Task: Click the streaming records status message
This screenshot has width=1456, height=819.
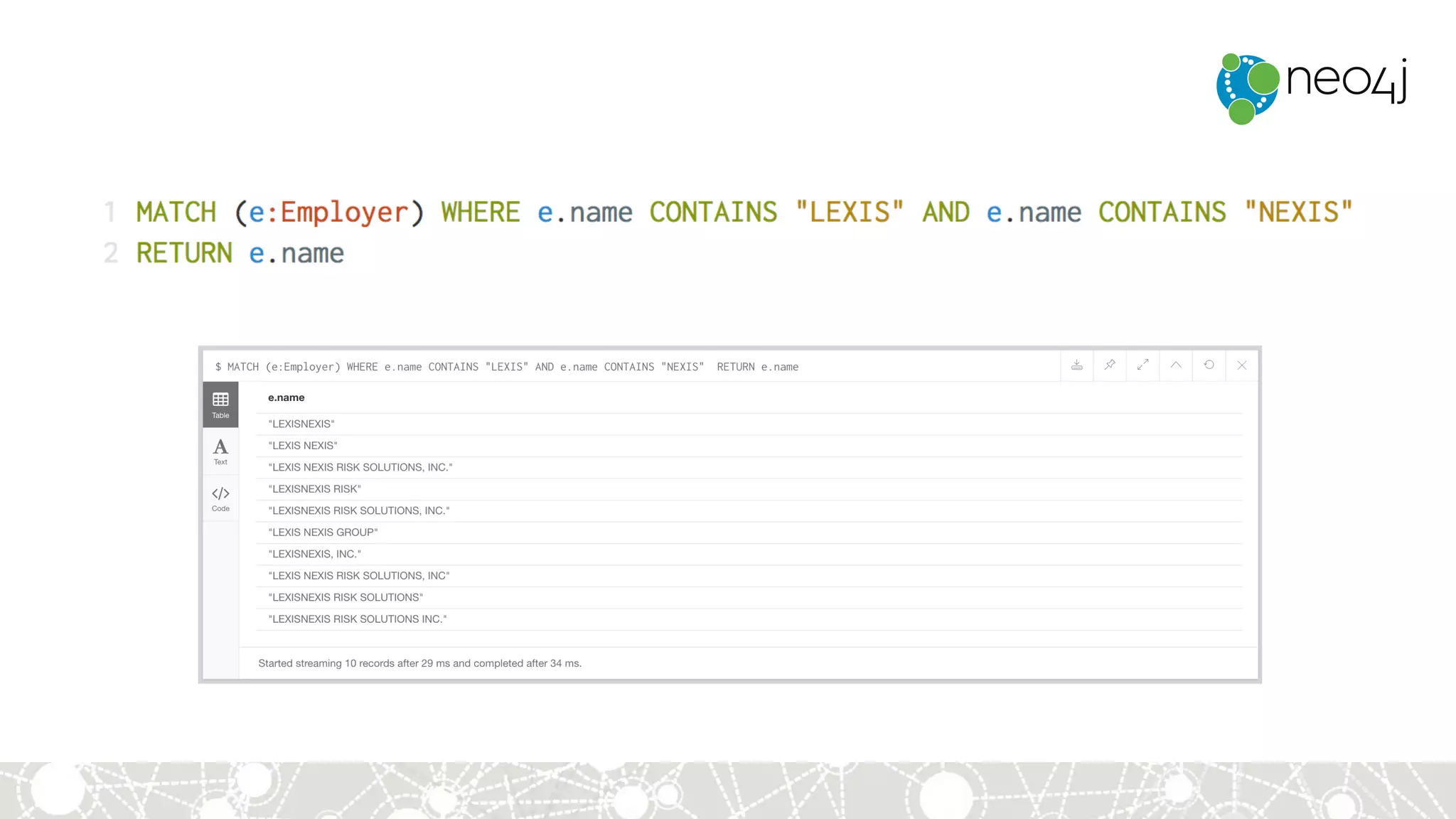Action: [x=419, y=663]
